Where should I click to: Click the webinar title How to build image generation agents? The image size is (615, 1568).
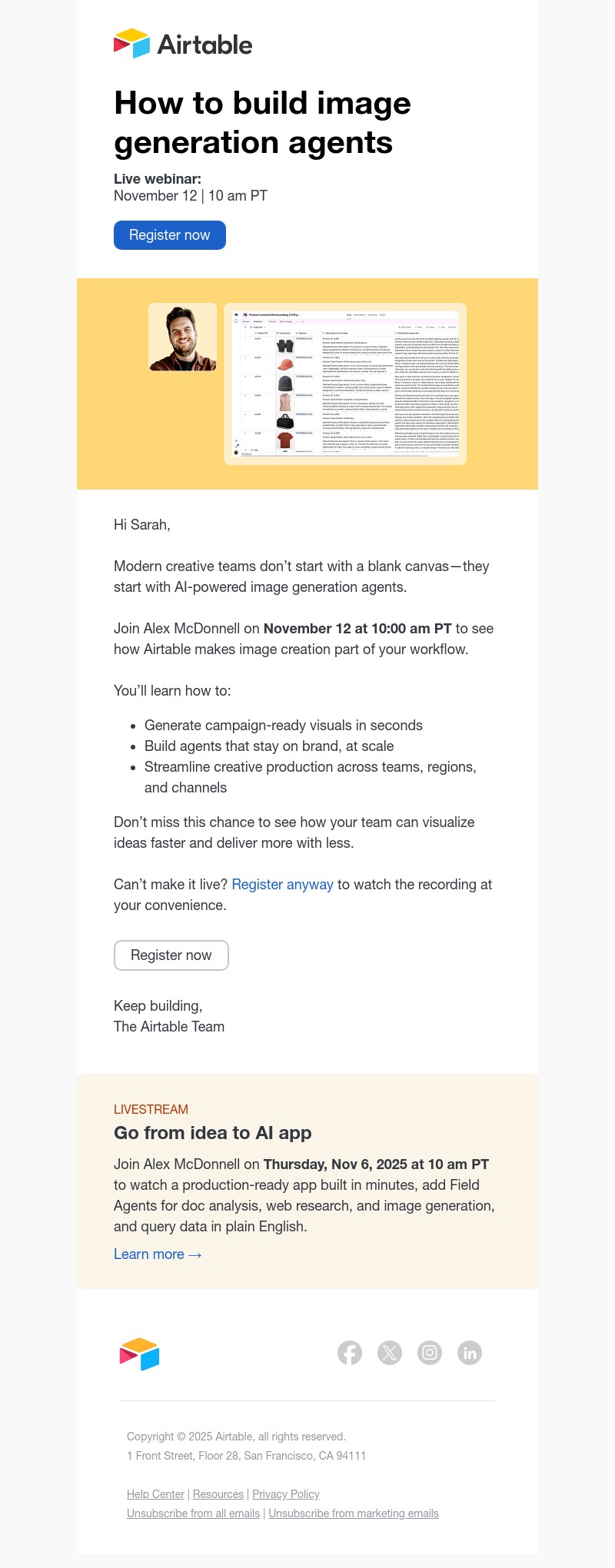262,122
